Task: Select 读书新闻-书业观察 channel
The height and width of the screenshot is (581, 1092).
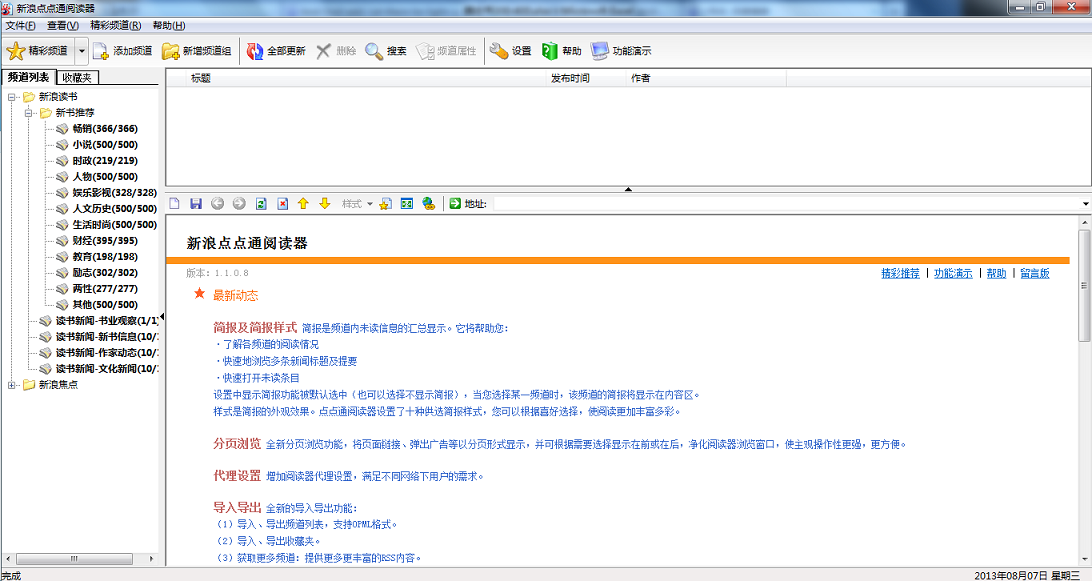Action: [x=107, y=321]
